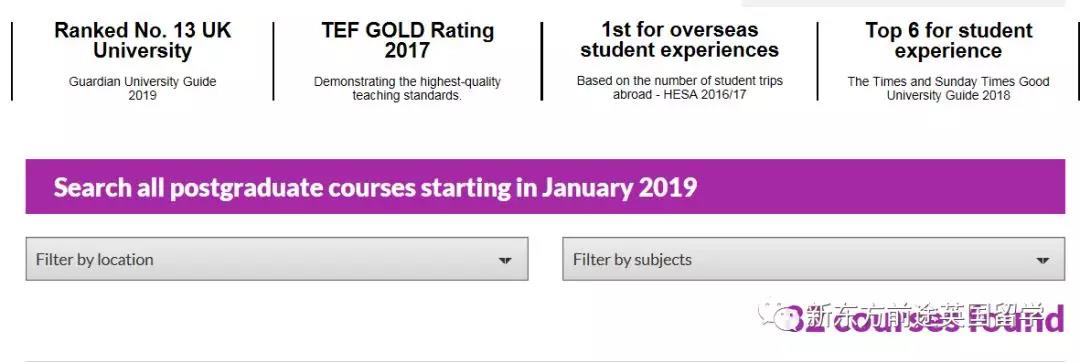This screenshot has height=363, width=1080.
Task: Click Top 6 for student experience heading
Action: (948, 40)
